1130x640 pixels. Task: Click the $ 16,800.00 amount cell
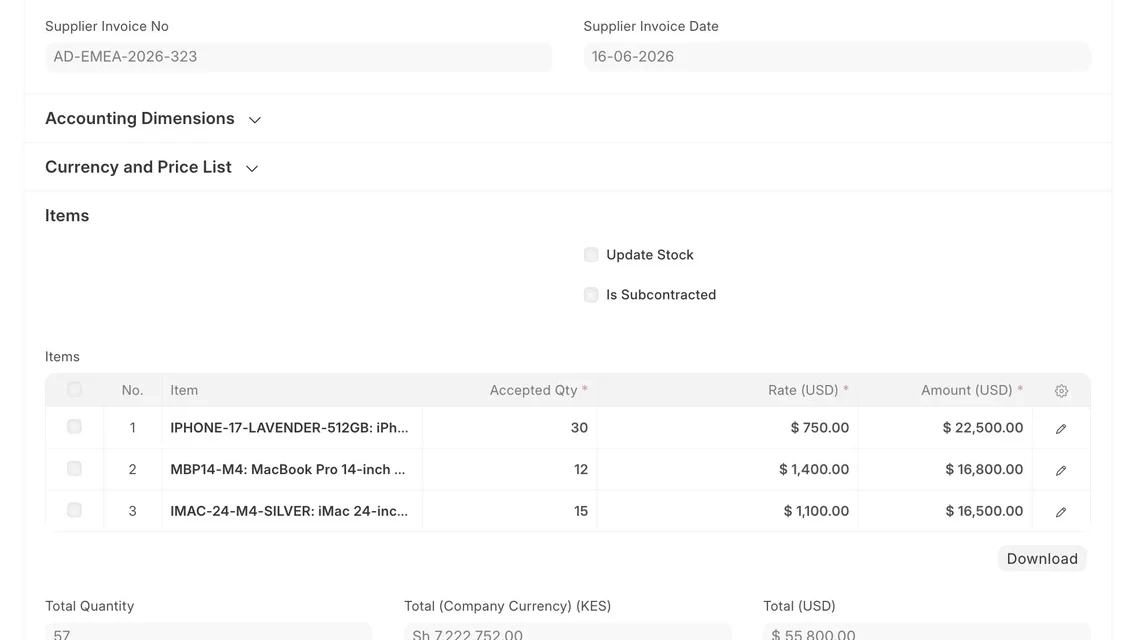tap(945, 470)
